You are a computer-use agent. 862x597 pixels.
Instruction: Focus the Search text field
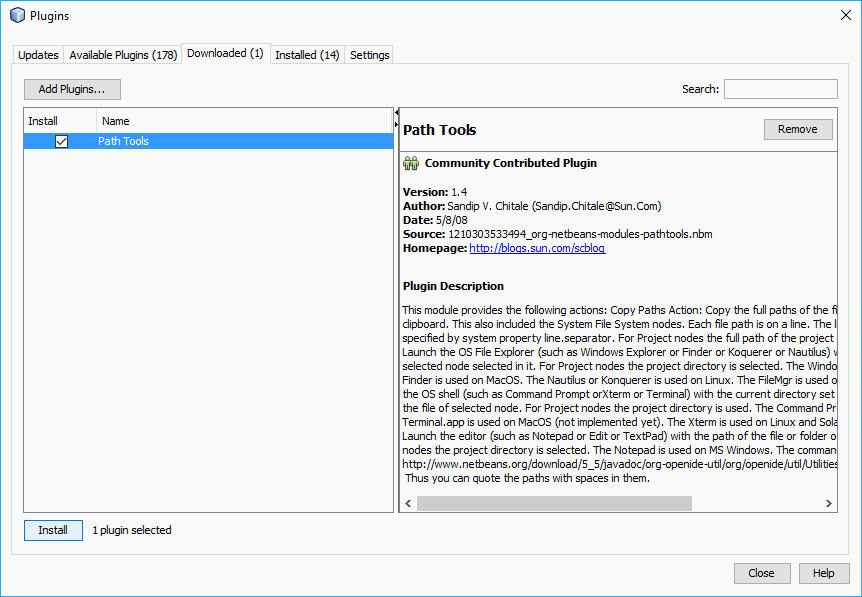click(x=780, y=89)
